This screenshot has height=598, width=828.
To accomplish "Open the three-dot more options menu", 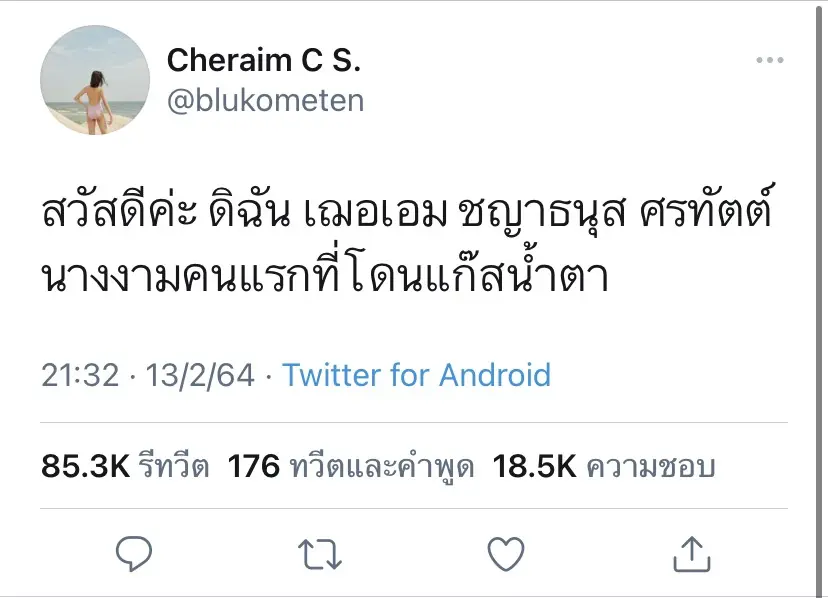I will tap(769, 61).
